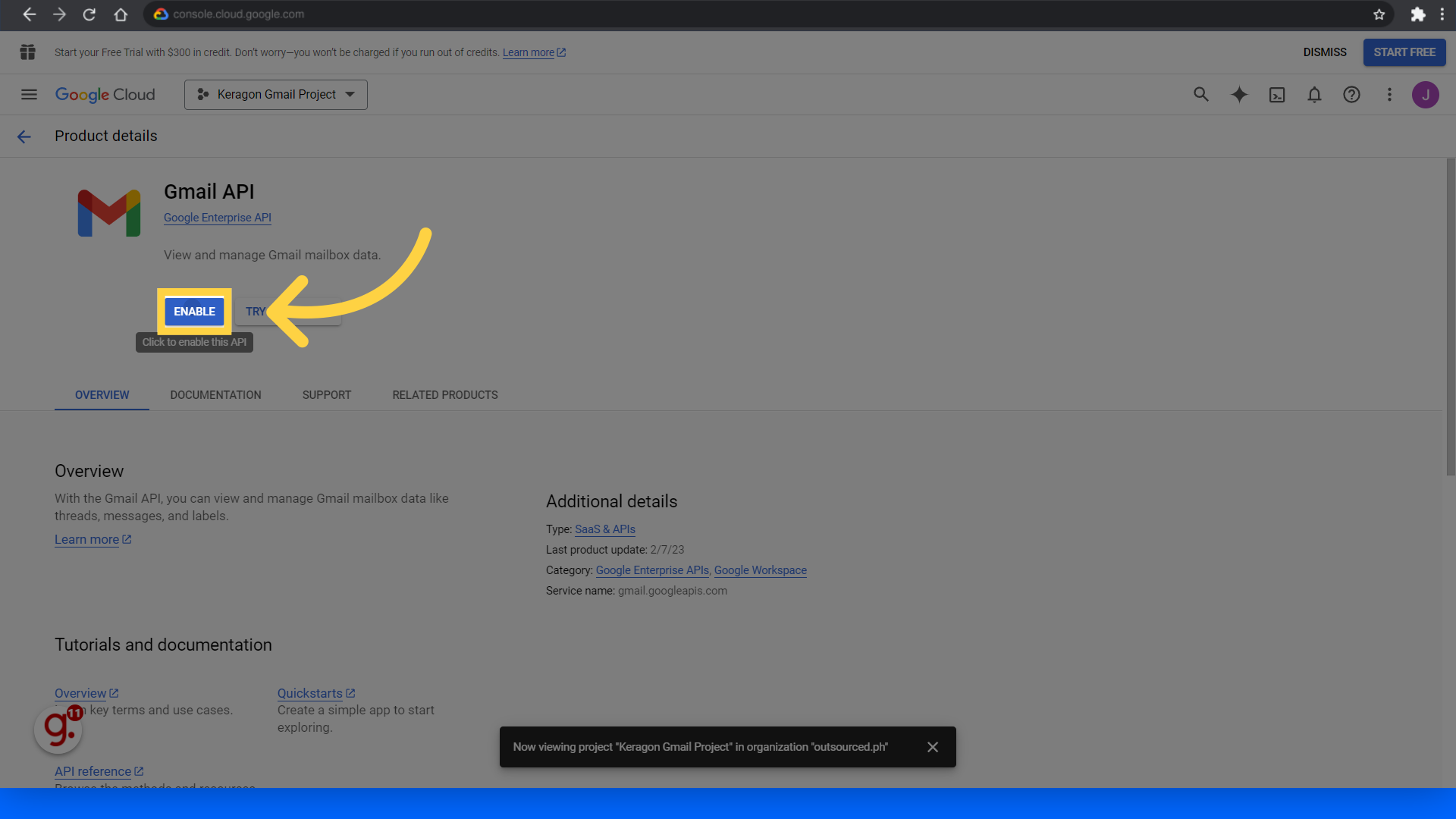Viewport: 1456px width, 819px height.
Task: Enable the Gmail API
Action: (x=194, y=312)
